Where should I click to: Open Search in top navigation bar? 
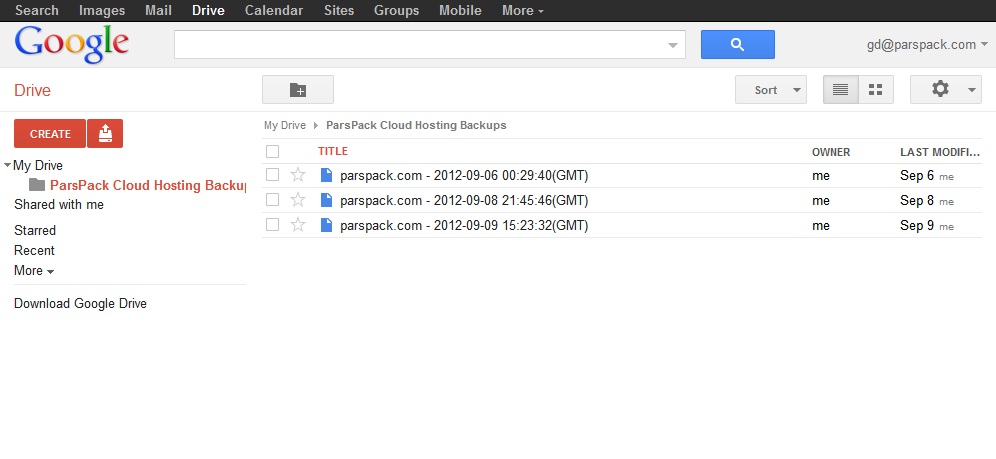pos(37,10)
